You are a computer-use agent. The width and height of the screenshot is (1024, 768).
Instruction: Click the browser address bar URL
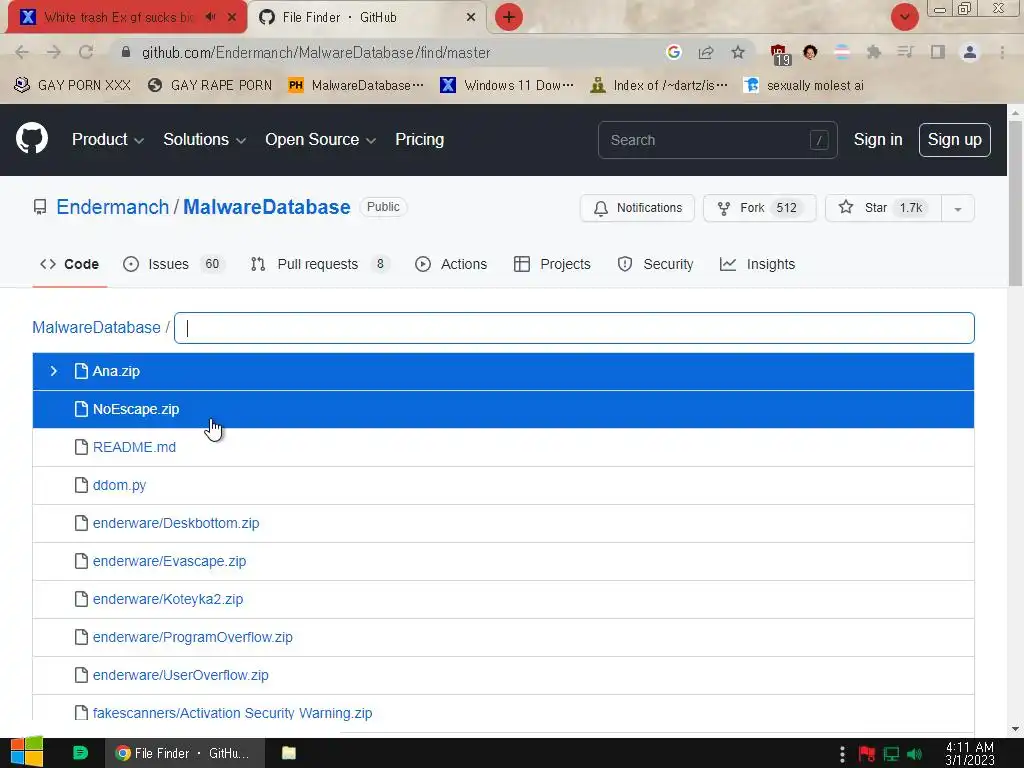coord(316,52)
